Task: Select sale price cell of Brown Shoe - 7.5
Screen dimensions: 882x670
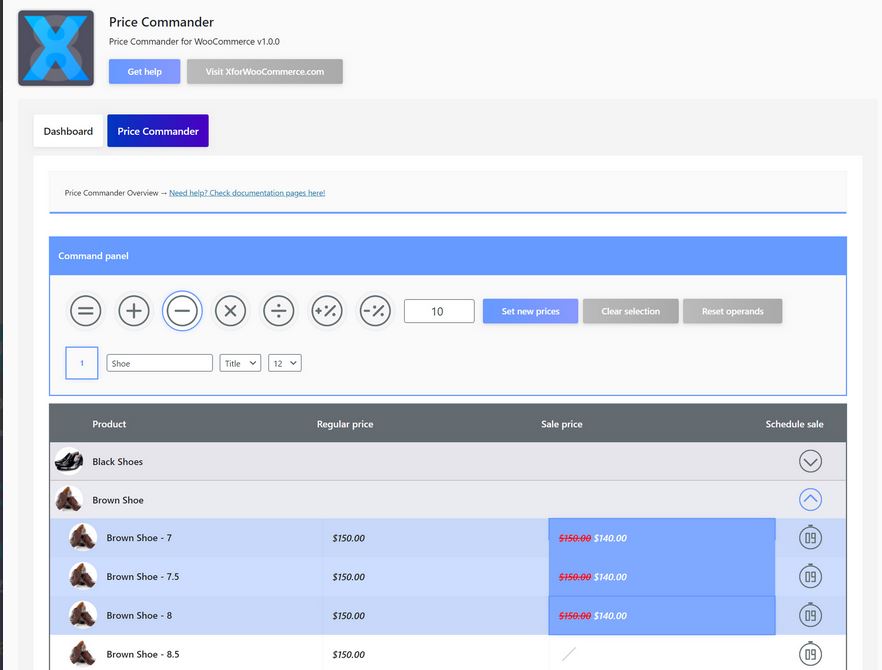Action: tap(662, 577)
